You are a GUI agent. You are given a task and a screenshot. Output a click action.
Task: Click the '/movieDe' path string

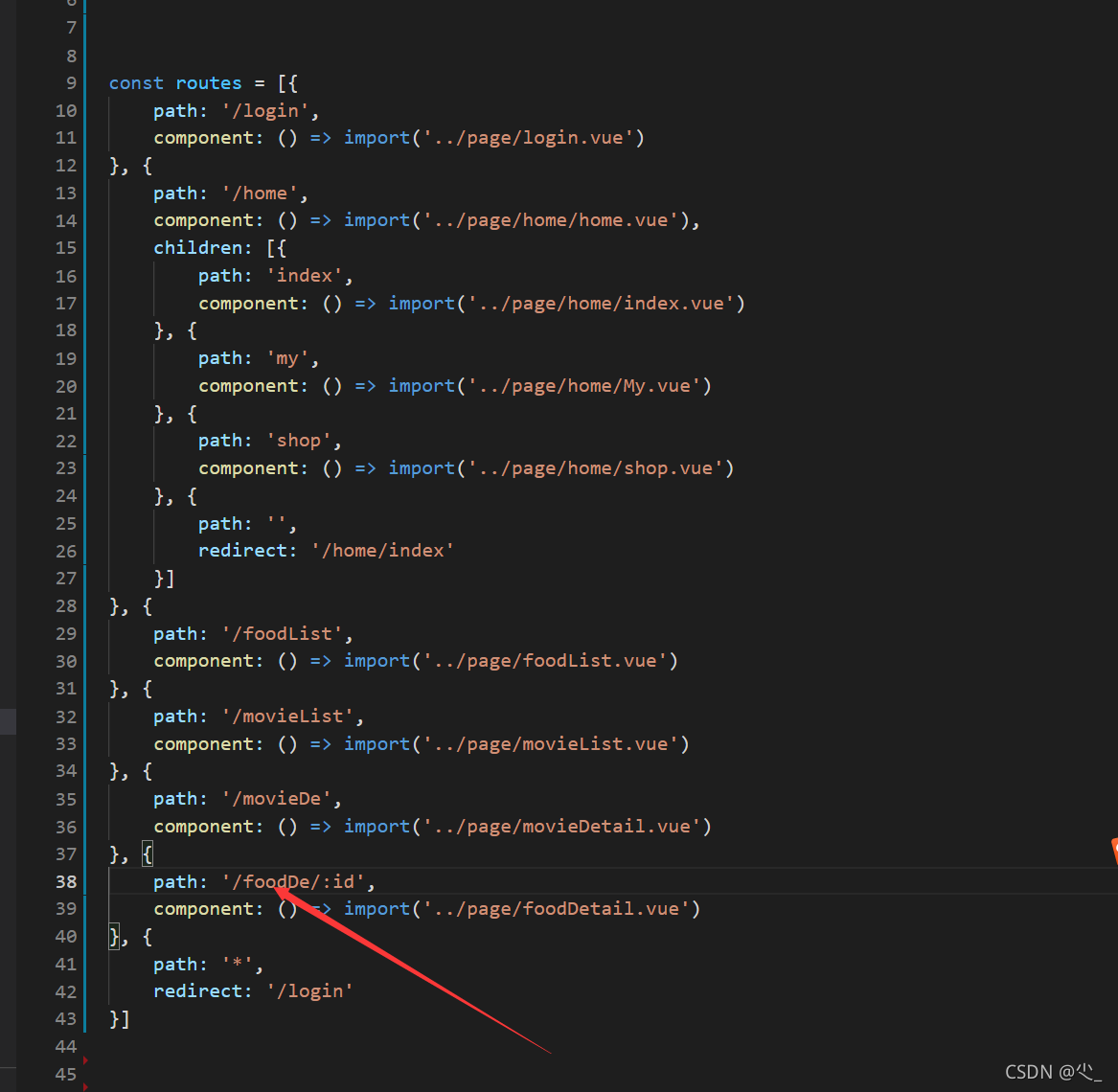[276, 799]
